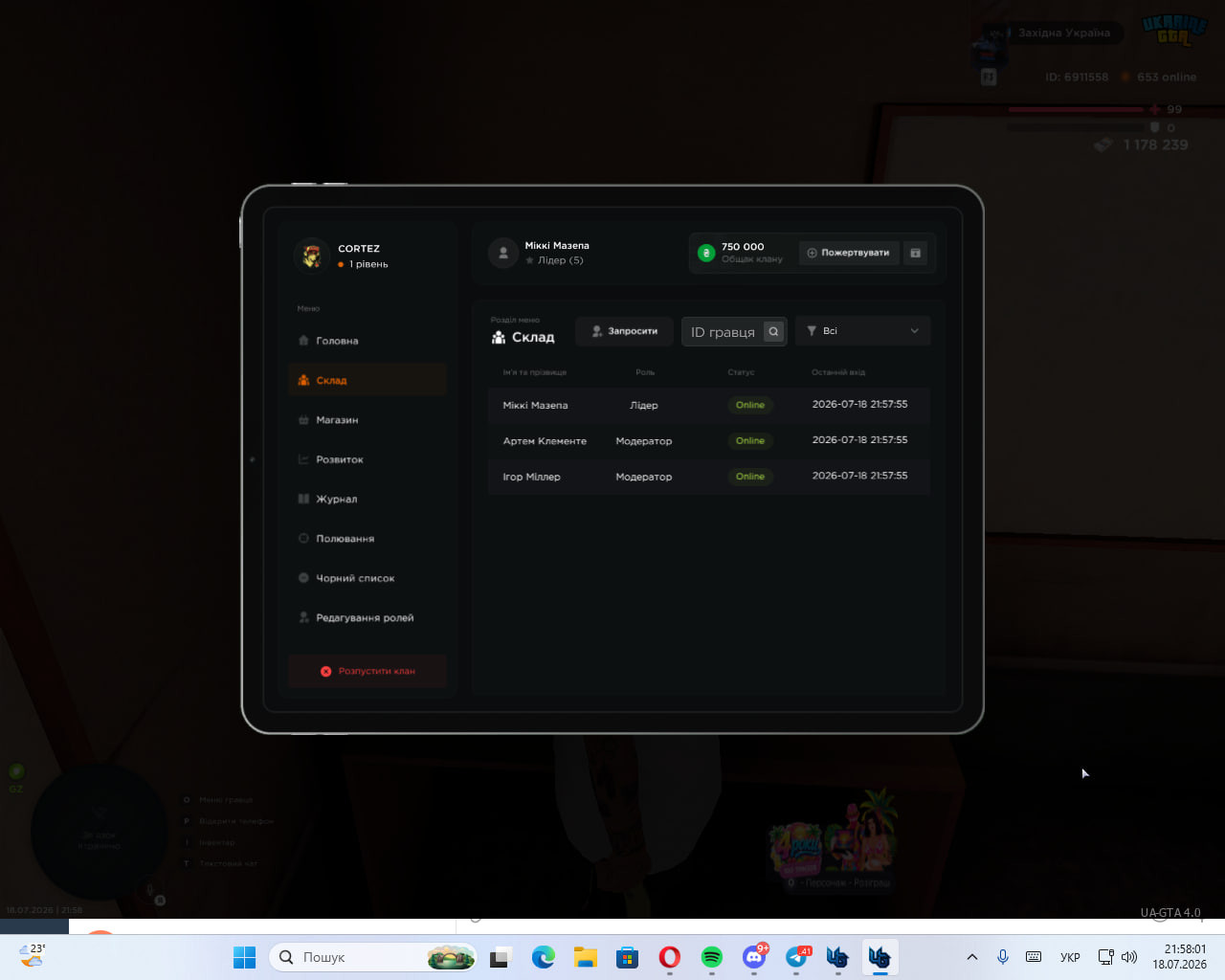The image size is (1225, 980).
Task: Open Task View on the taskbar
Action: pyautogui.click(x=501, y=957)
